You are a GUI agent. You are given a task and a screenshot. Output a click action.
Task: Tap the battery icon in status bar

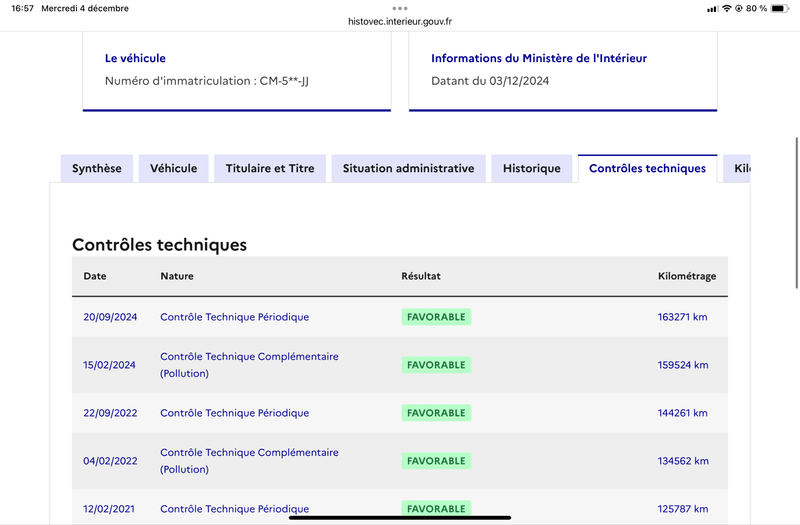click(x=780, y=8)
